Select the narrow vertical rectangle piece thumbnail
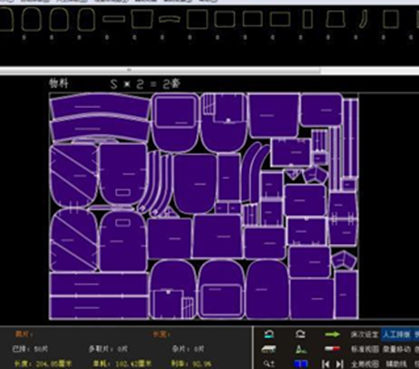The width and height of the screenshot is (419, 369). (x=307, y=19)
